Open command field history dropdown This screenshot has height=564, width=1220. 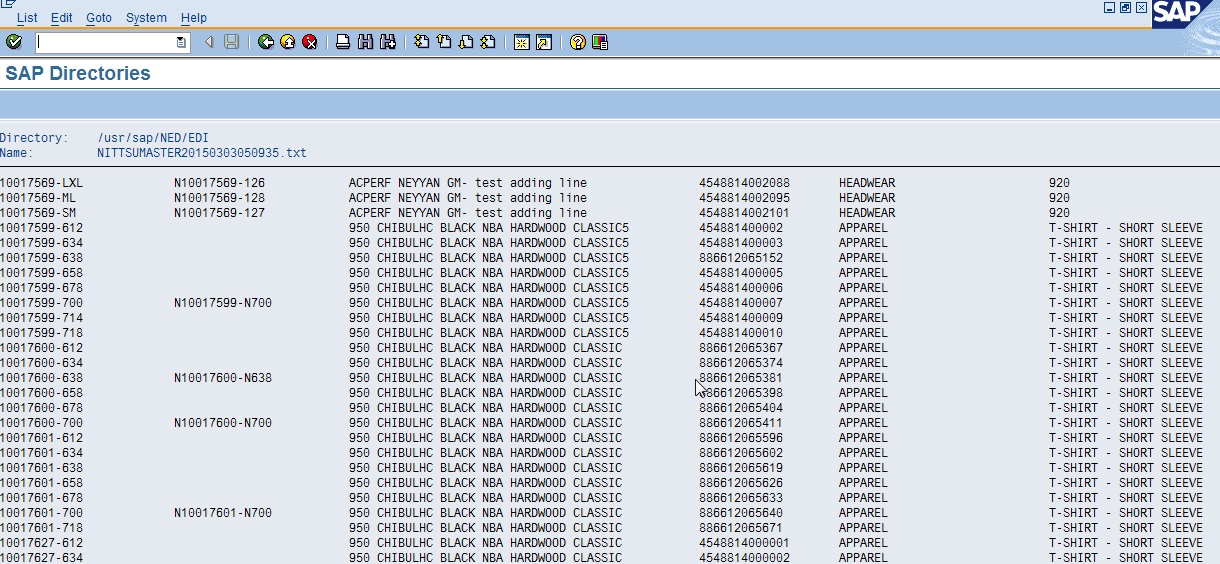[x=181, y=42]
